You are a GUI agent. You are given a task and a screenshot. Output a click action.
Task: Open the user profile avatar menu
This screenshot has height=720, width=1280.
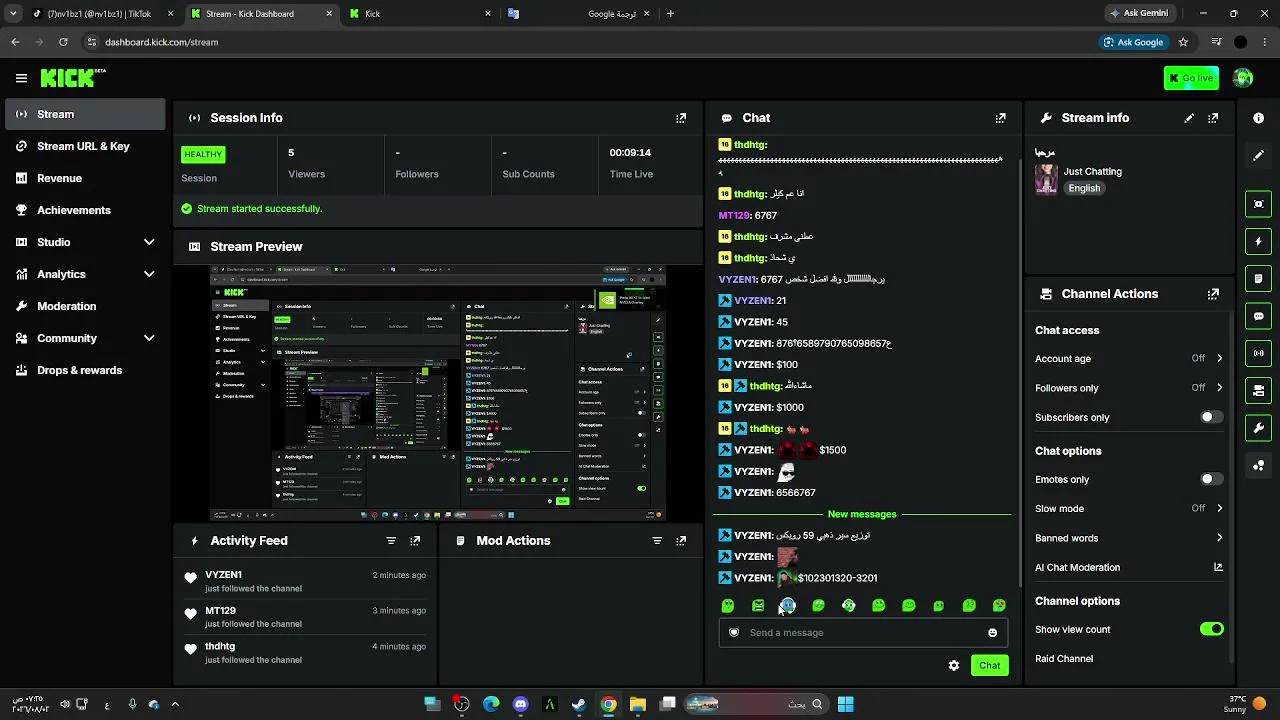pyautogui.click(x=1243, y=78)
